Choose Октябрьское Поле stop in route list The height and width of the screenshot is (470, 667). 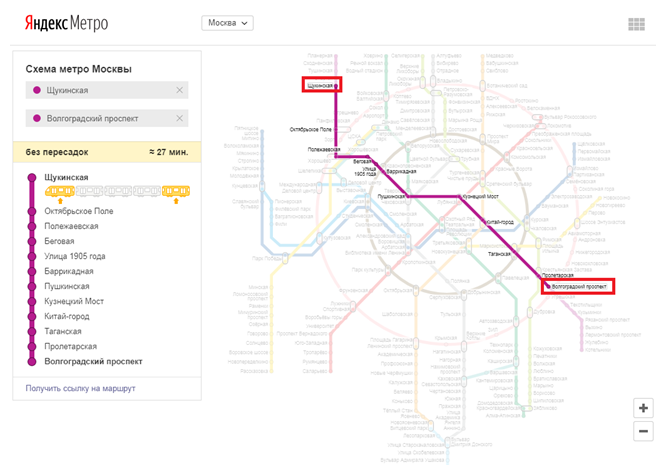pos(79,211)
